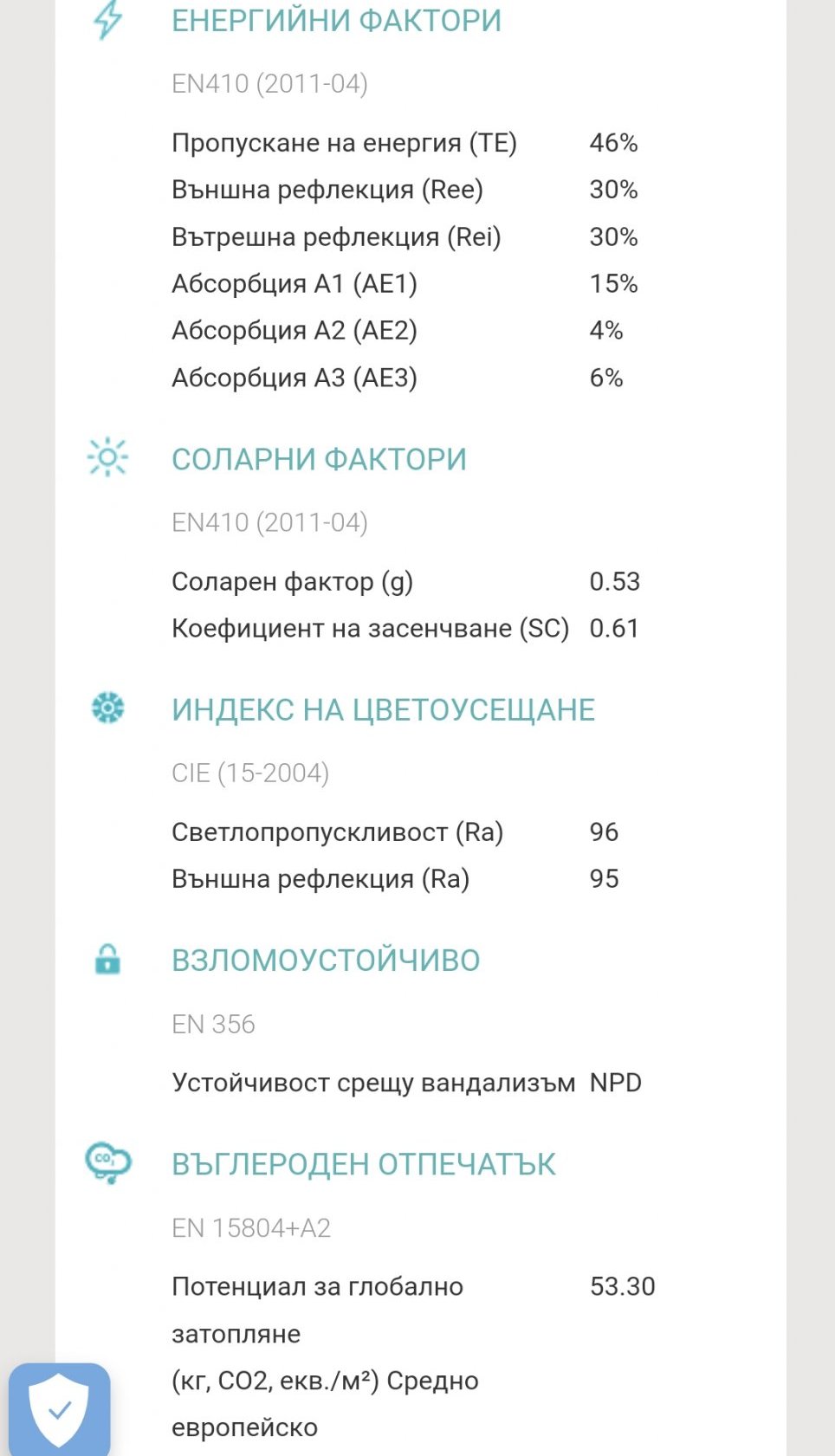Click the color rendering index wheel icon

107,708
